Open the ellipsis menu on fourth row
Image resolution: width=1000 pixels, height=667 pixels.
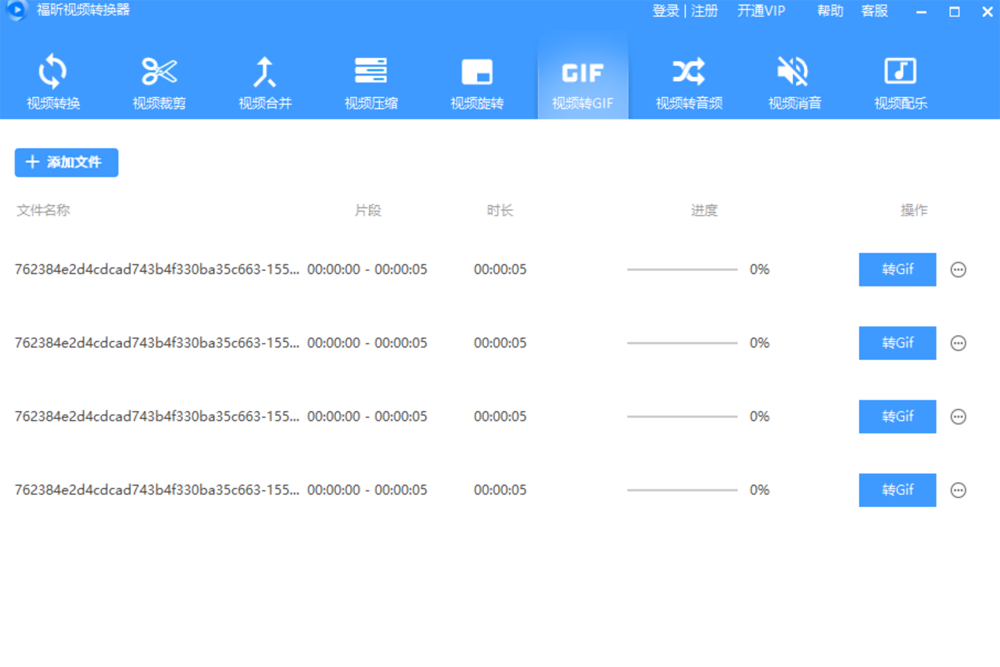coord(958,490)
